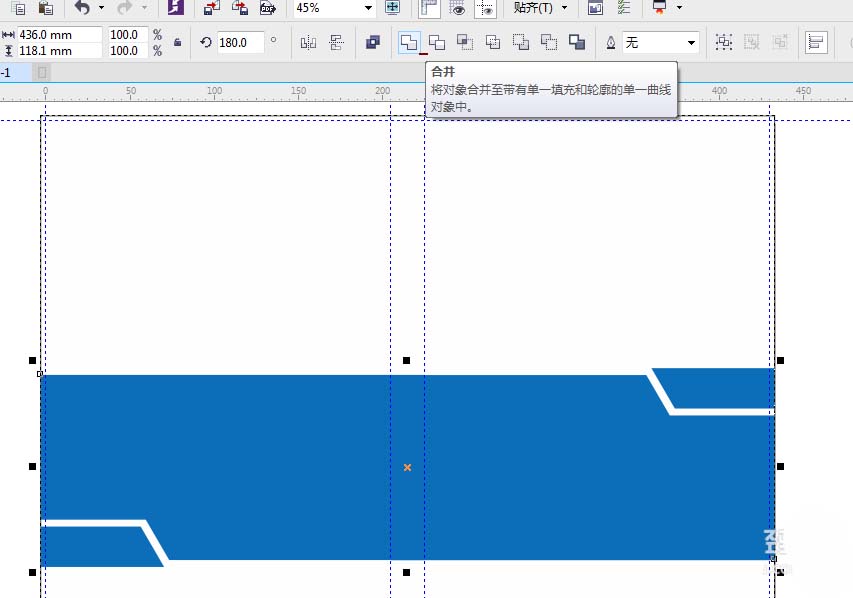
Task: Click the middle-left selection handle
Action: coord(33,466)
